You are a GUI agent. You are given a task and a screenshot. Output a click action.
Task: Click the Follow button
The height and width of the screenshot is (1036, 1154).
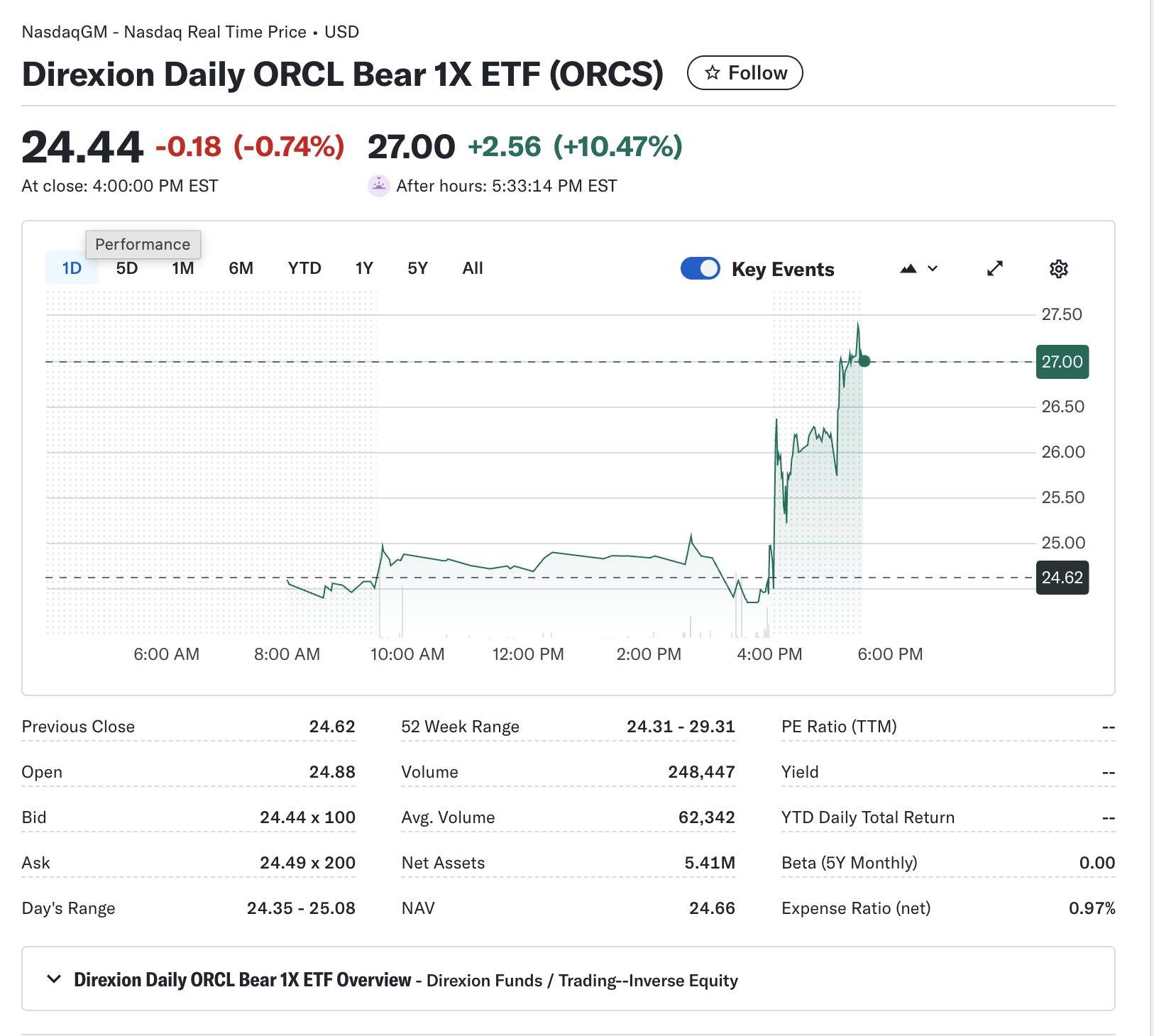pyautogui.click(x=745, y=73)
